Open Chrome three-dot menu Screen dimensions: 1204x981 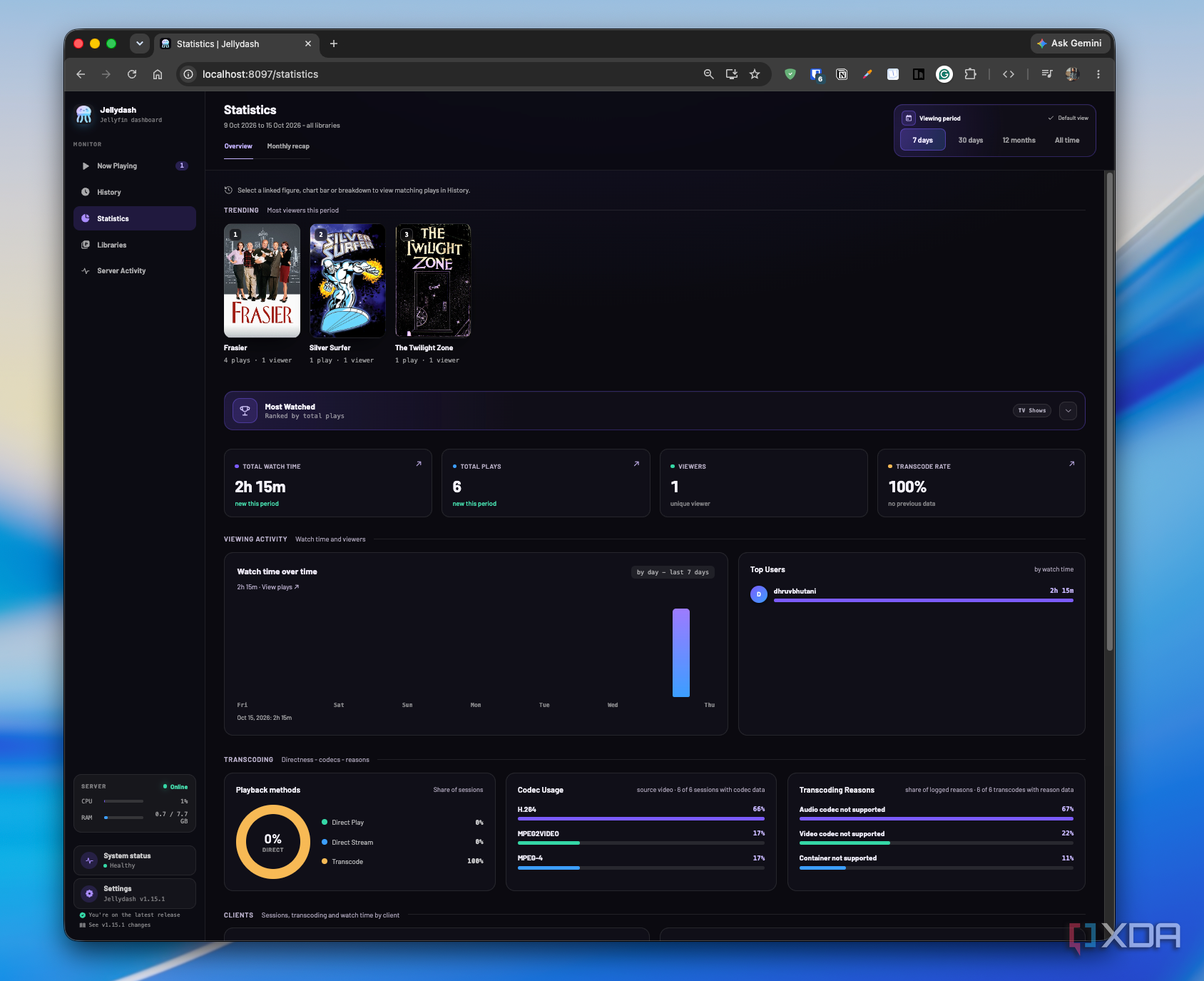pyautogui.click(x=1098, y=74)
